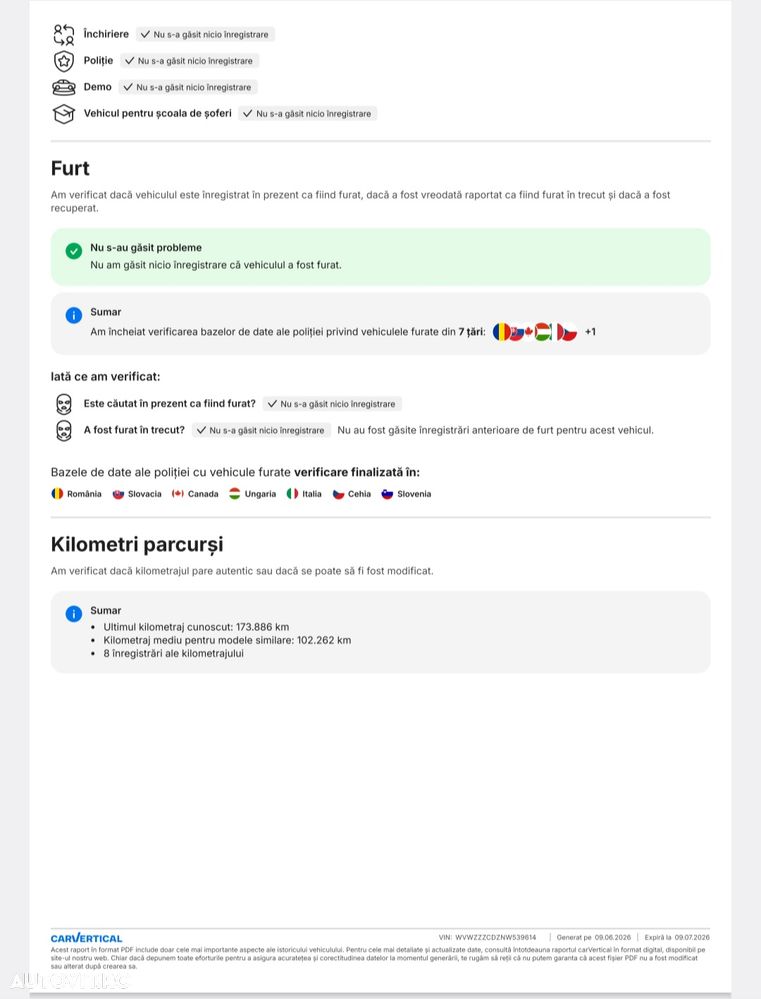The height and width of the screenshot is (999, 761).
Task: Click the driving school graduation cap icon
Action: click(x=64, y=114)
